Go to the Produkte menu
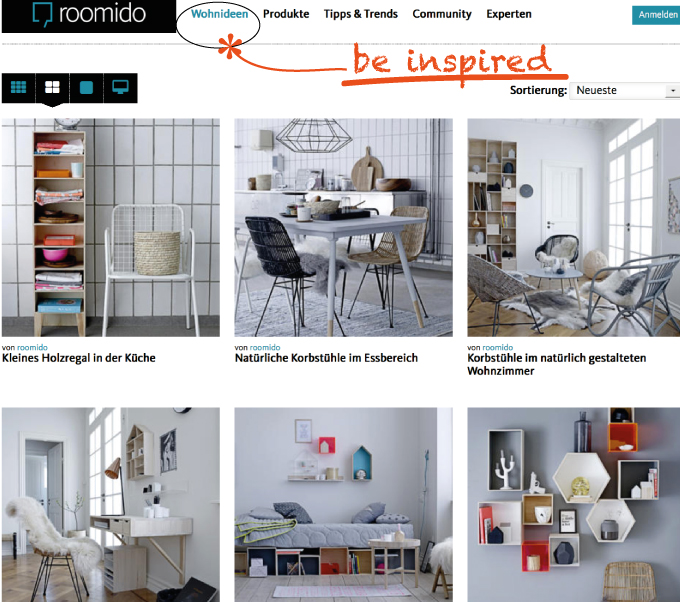The image size is (680, 602). coord(286,14)
